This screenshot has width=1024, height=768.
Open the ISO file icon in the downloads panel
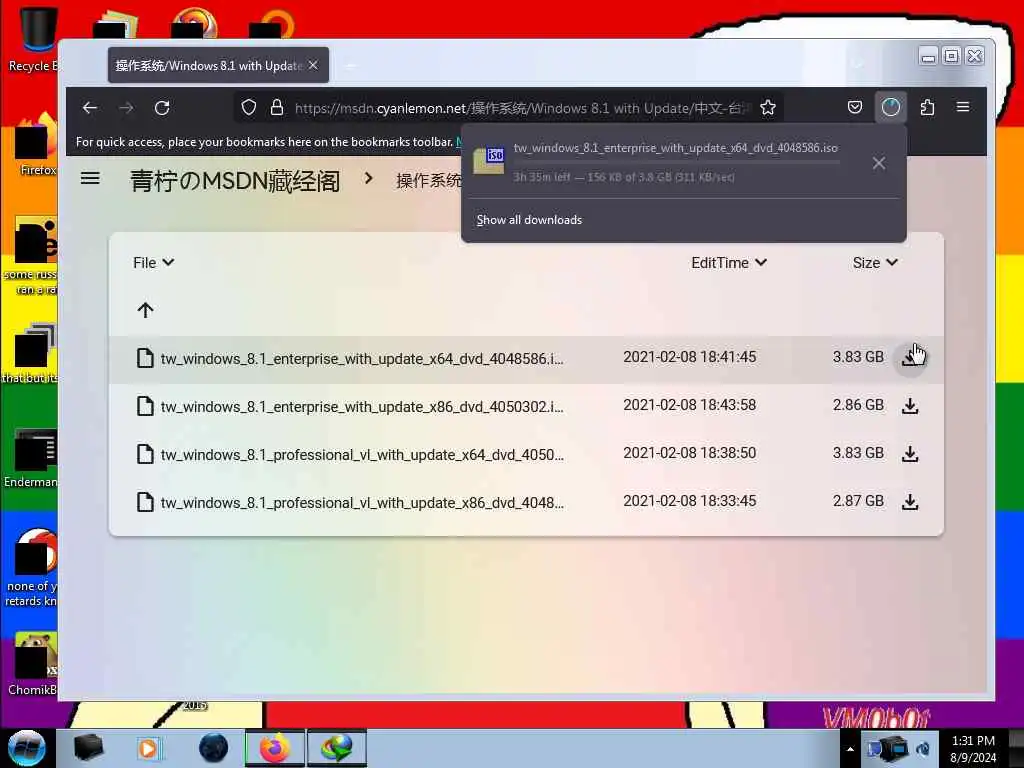[x=489, y=161]
